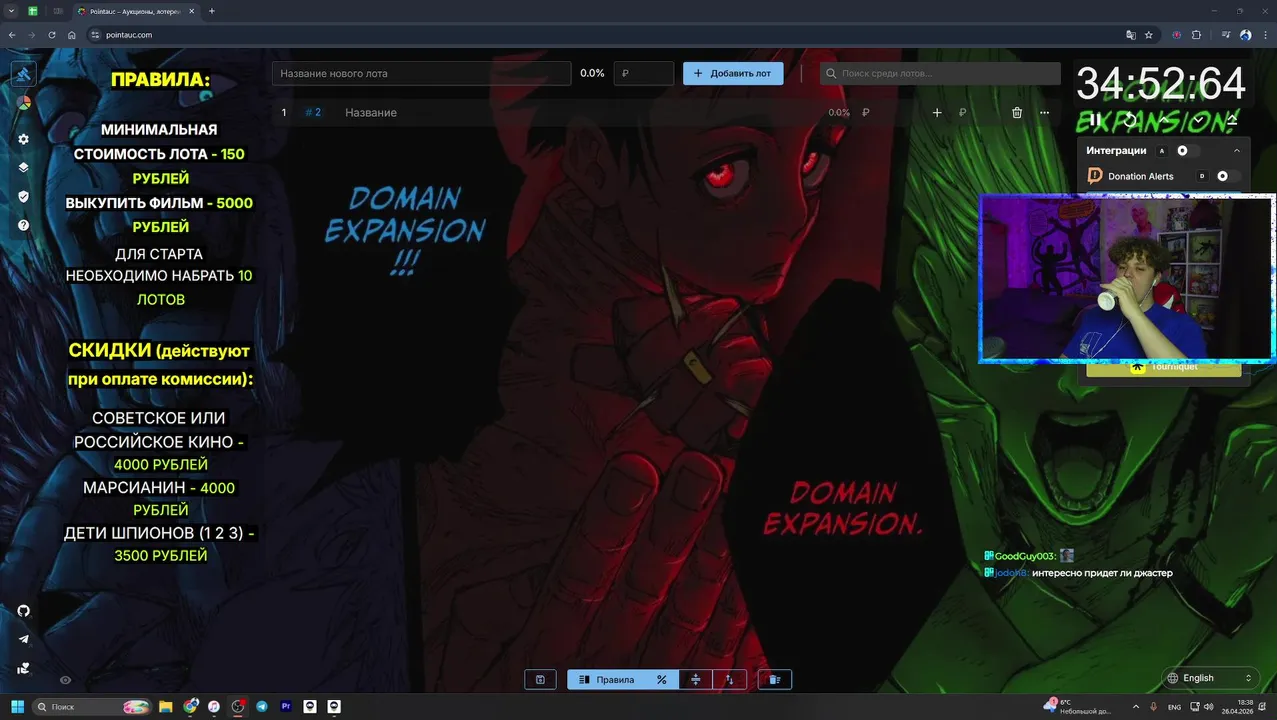Click the translate page icon in address bar

click(1130, 35)
